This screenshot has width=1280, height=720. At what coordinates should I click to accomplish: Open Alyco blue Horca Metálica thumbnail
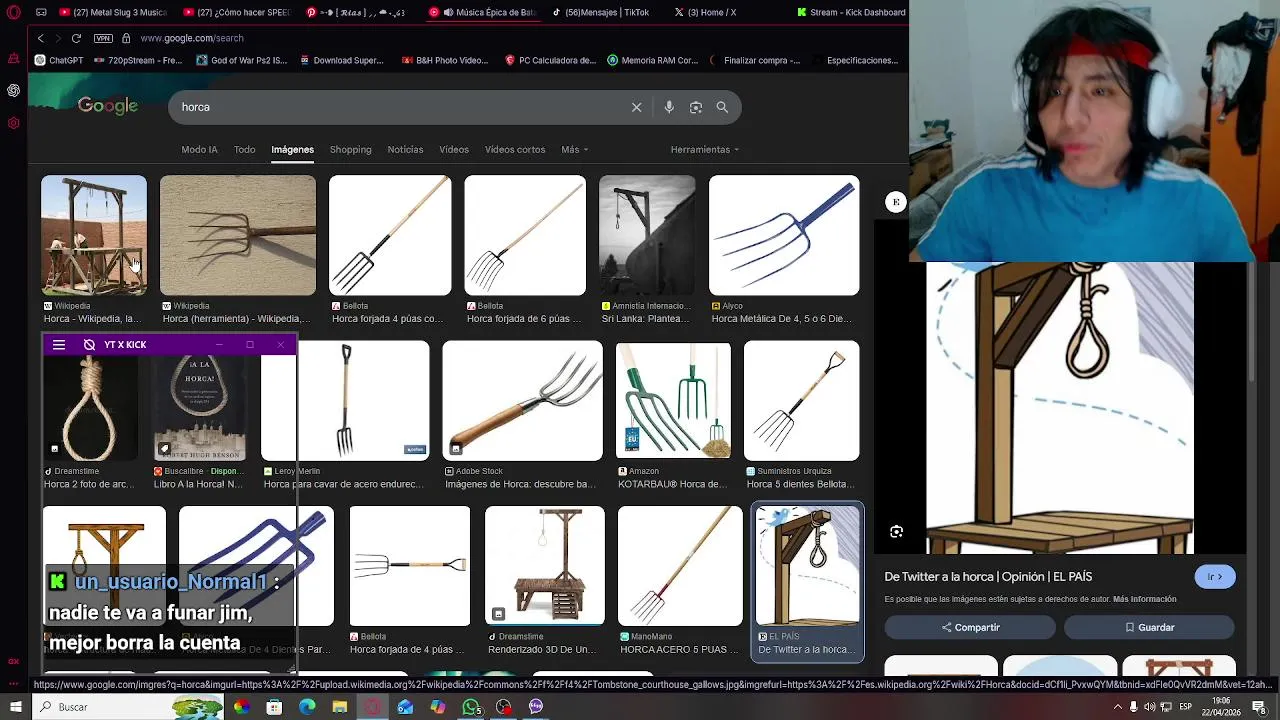click(784, 236)
